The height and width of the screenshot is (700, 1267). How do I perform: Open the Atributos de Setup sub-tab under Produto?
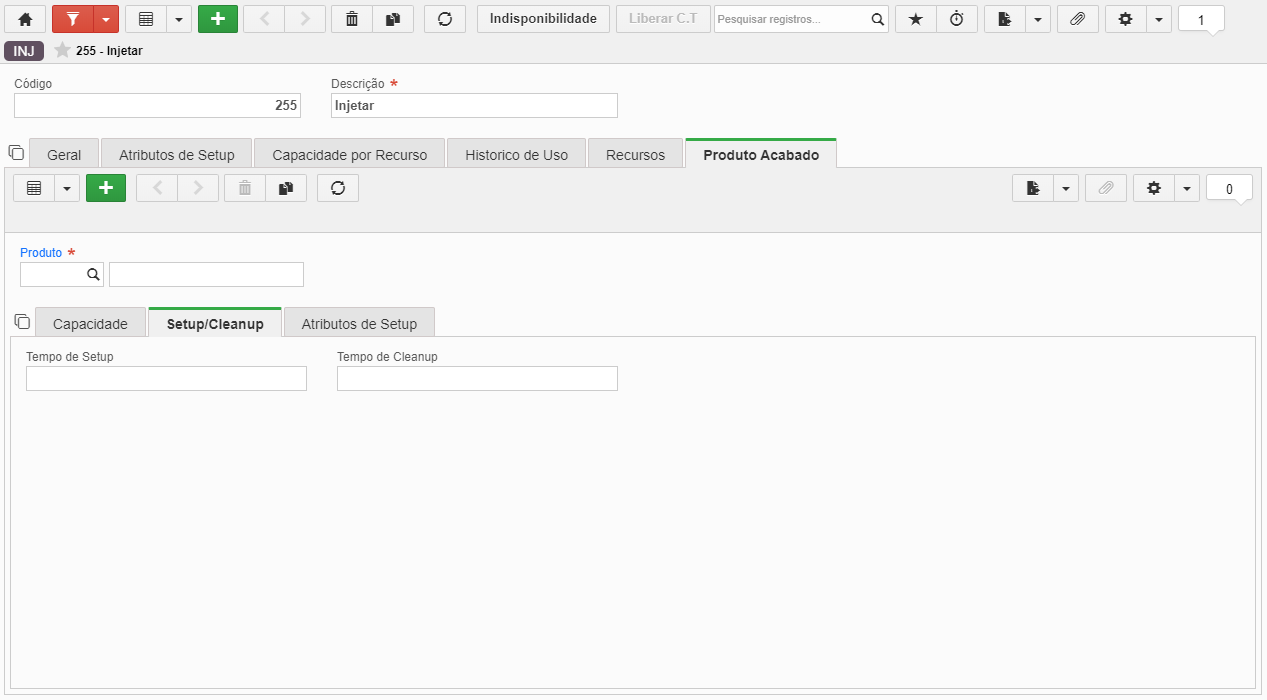[x=359, y=324]
